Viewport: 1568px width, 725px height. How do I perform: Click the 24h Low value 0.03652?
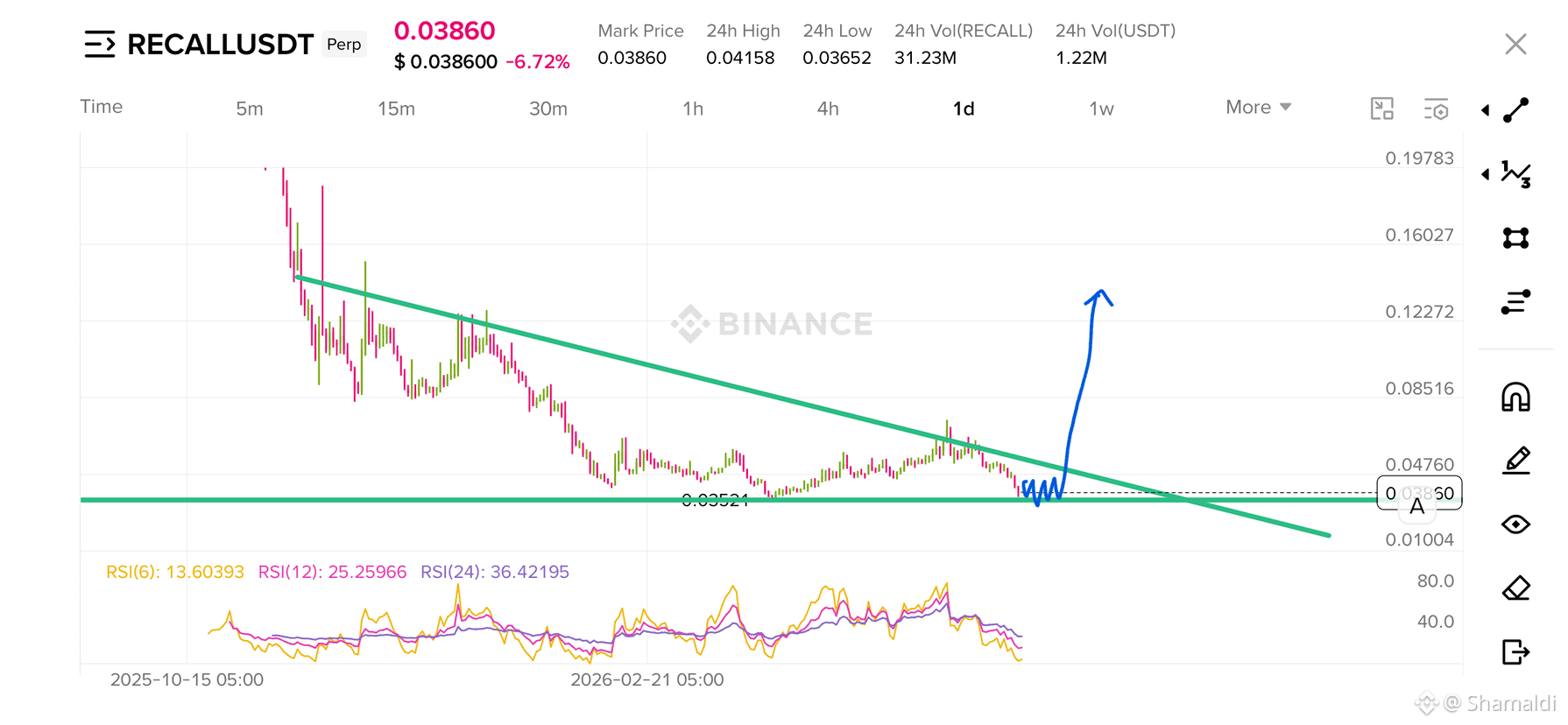[837, 58]
